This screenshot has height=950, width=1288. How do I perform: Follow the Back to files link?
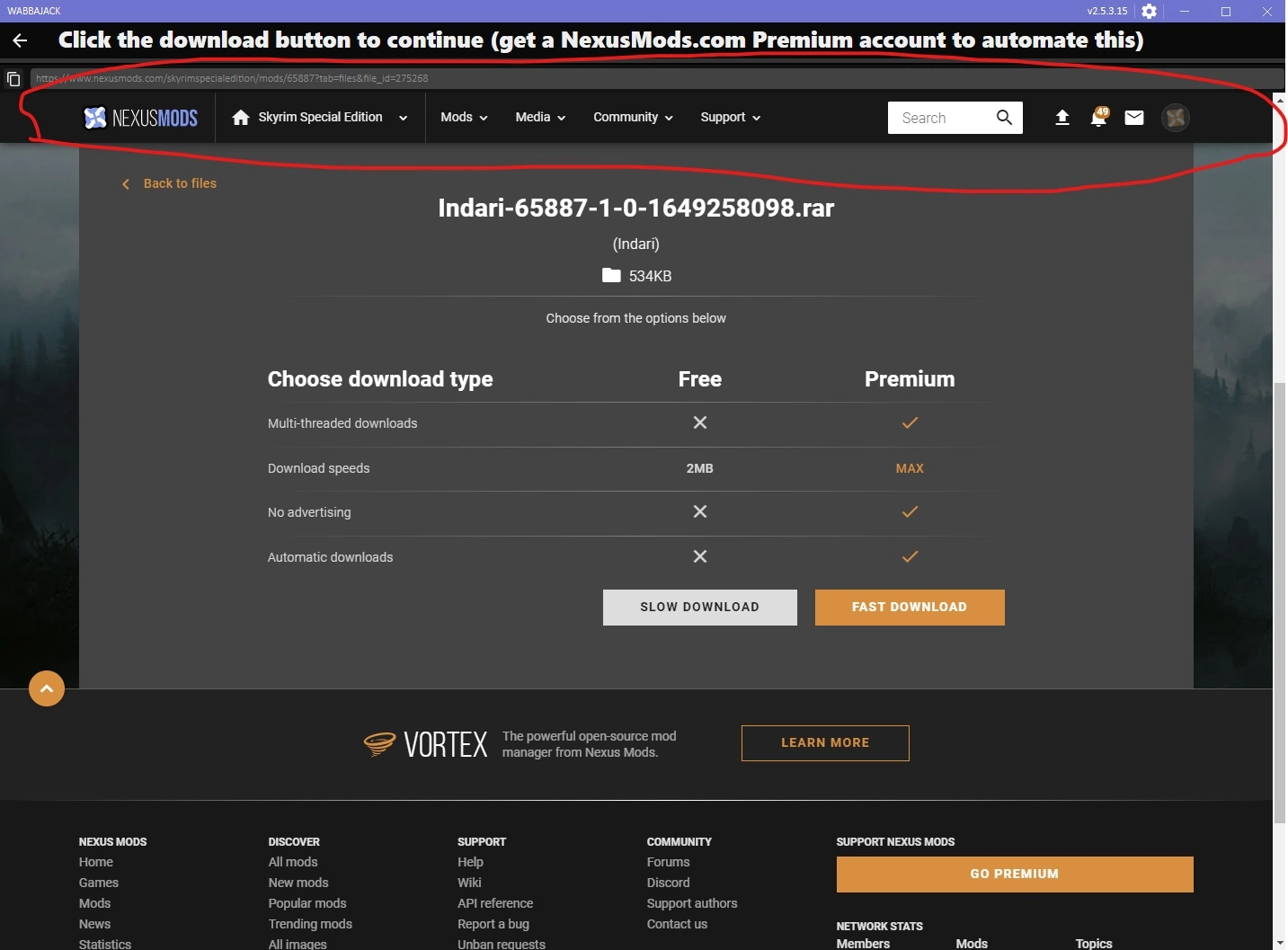[179, 183]
